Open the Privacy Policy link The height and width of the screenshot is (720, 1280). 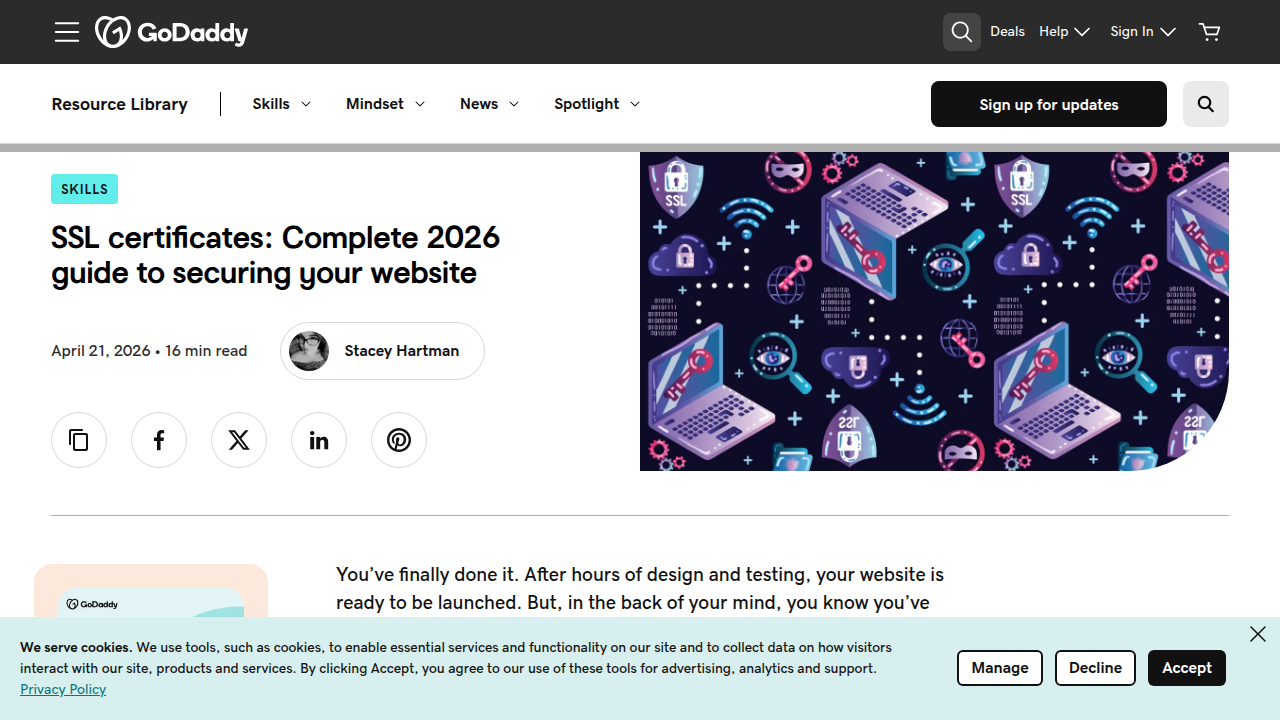pyautogui.click(x=63, y=689)
